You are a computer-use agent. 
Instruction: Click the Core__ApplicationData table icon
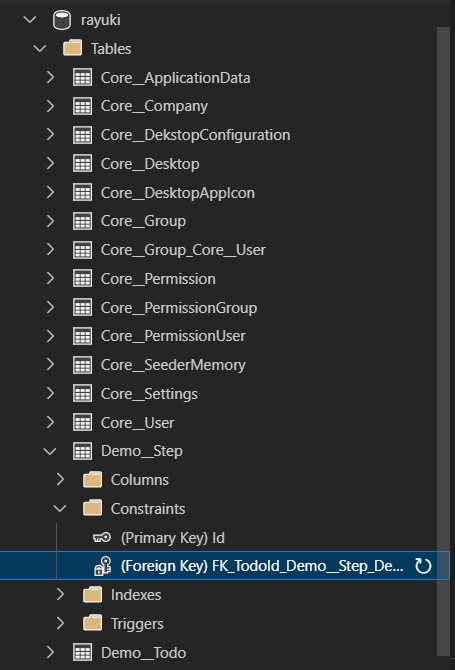point(82,78)
